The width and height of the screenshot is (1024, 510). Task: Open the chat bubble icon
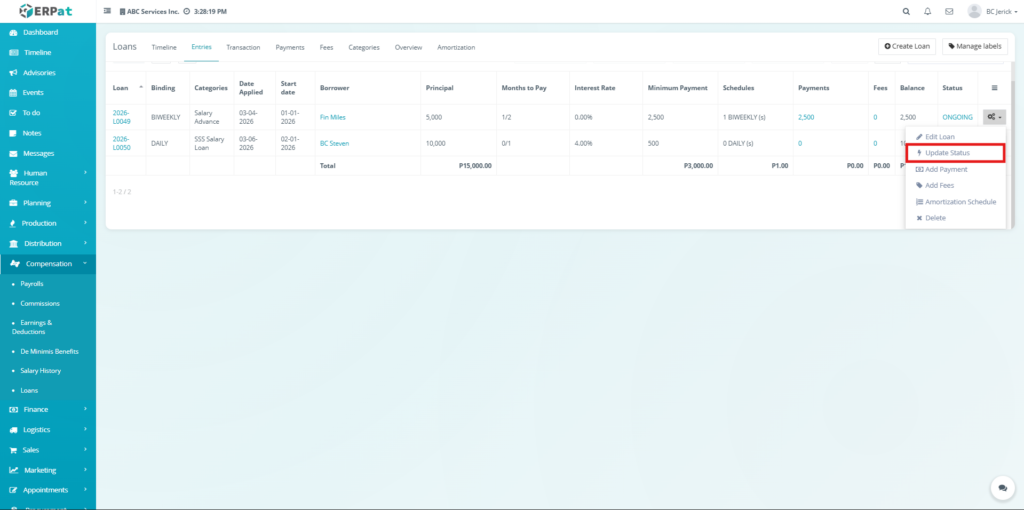pos(1002,487)
